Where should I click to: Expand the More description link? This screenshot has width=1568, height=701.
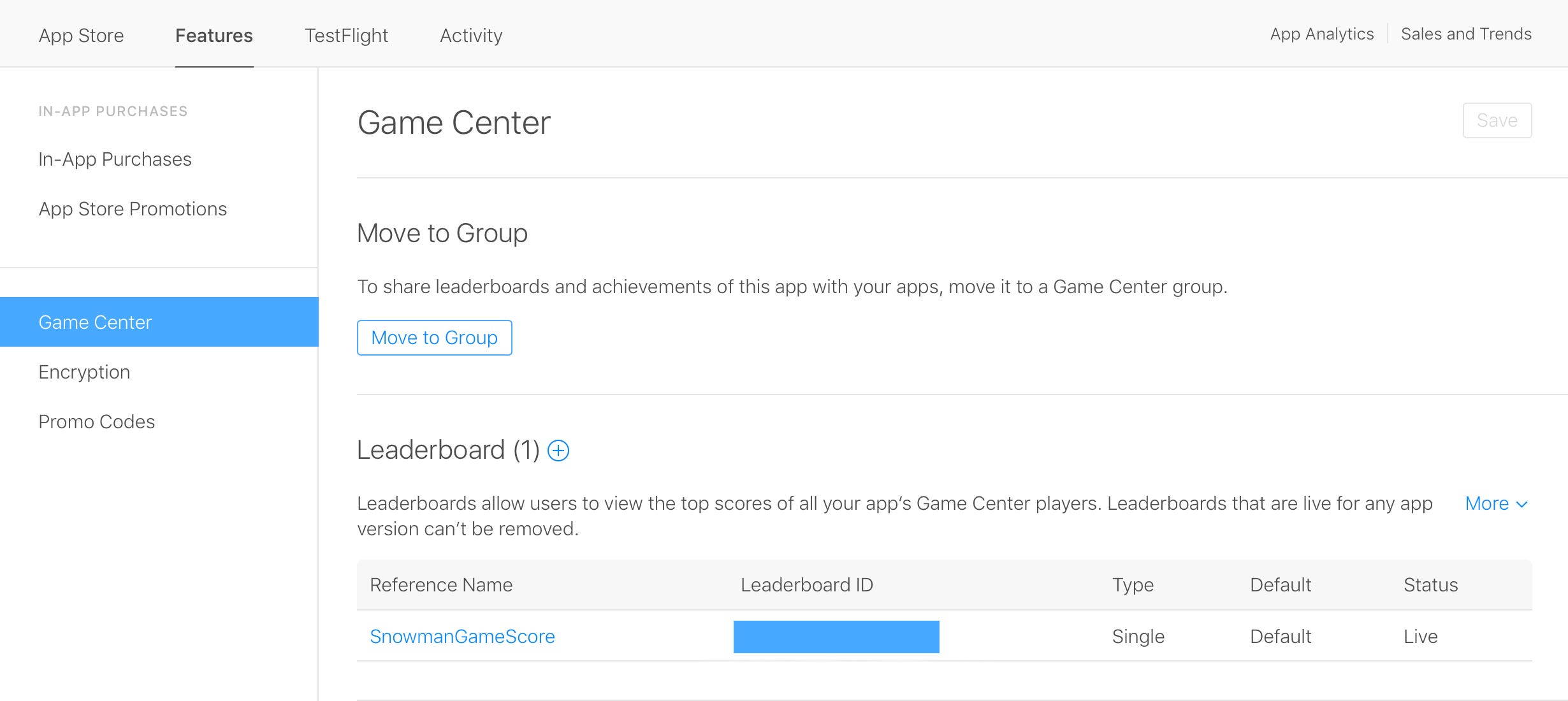[1497, 503]
